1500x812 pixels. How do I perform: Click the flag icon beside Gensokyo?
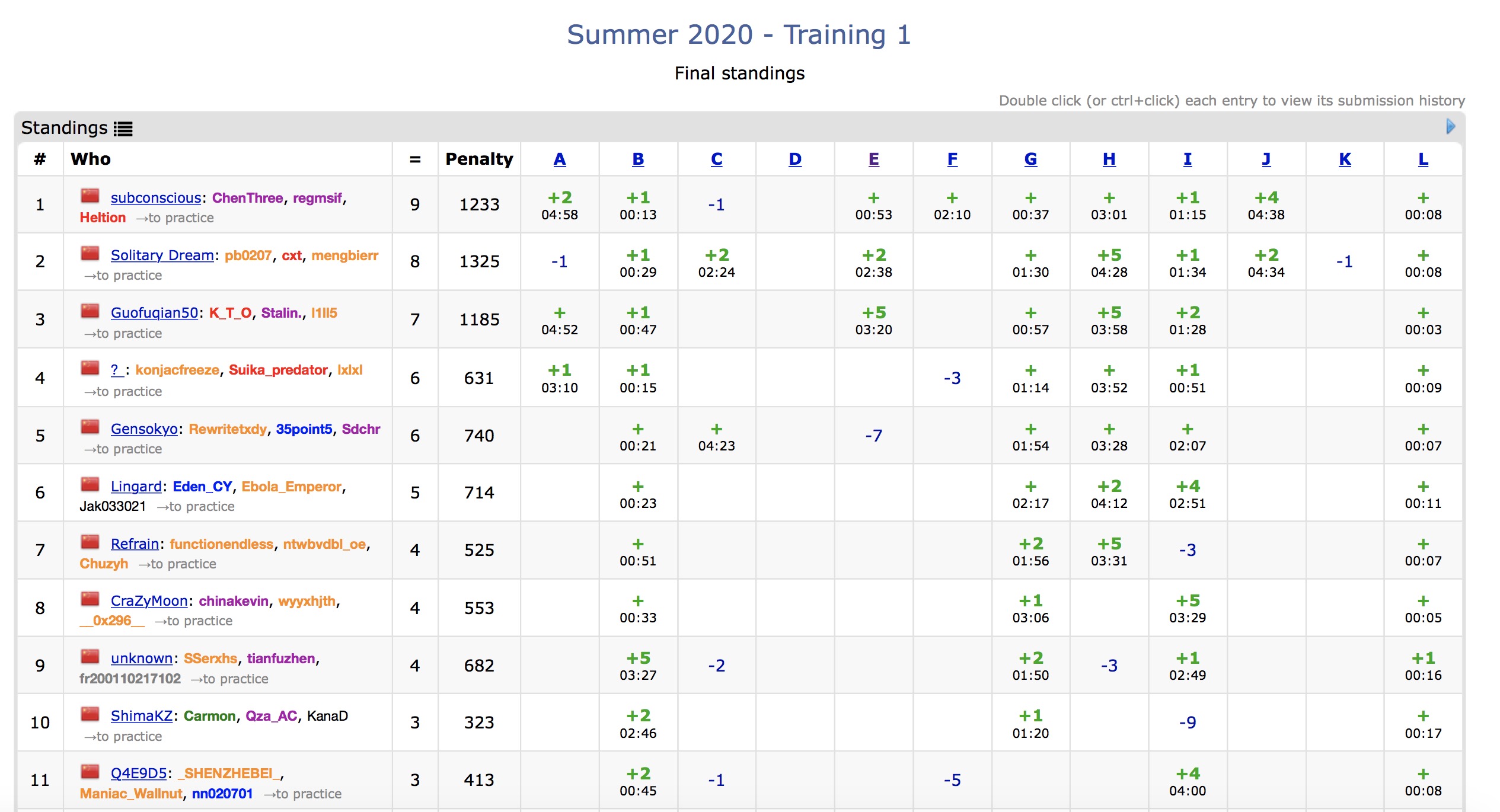tap(90, 427)
